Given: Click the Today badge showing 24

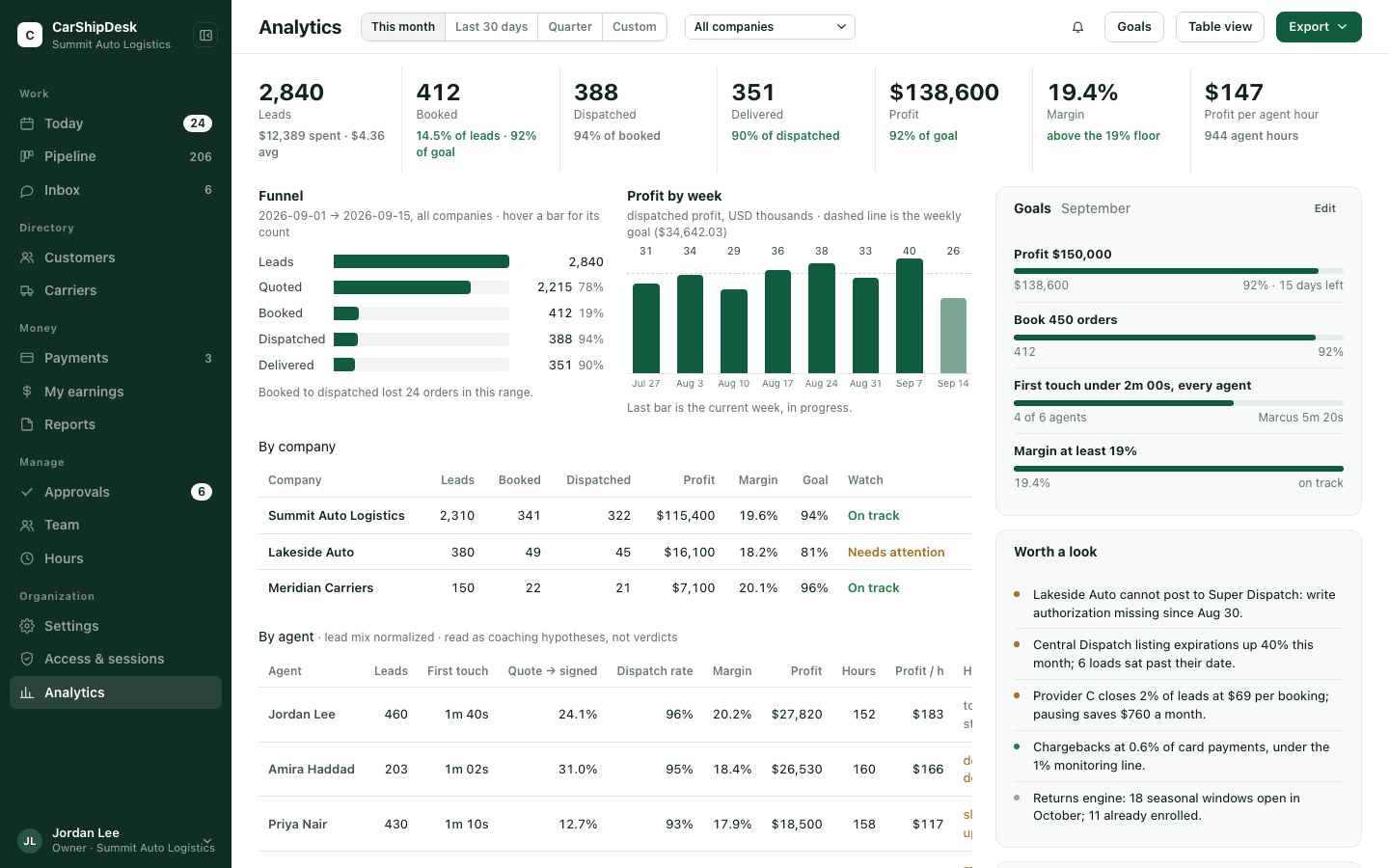Looking at the screenshot, I should (198, 123).
